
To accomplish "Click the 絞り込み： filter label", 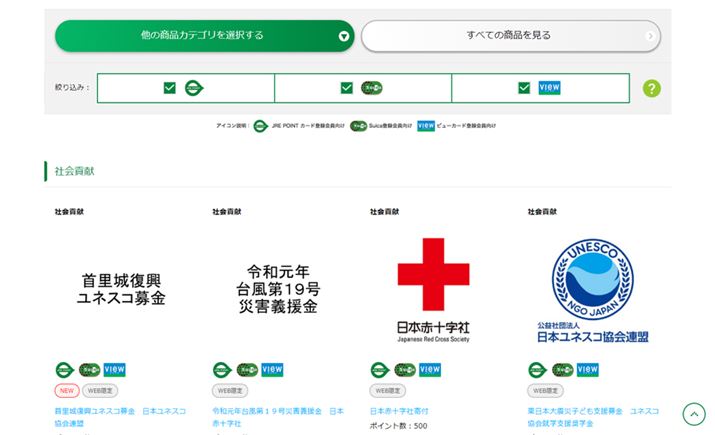I will coord(72,88).
